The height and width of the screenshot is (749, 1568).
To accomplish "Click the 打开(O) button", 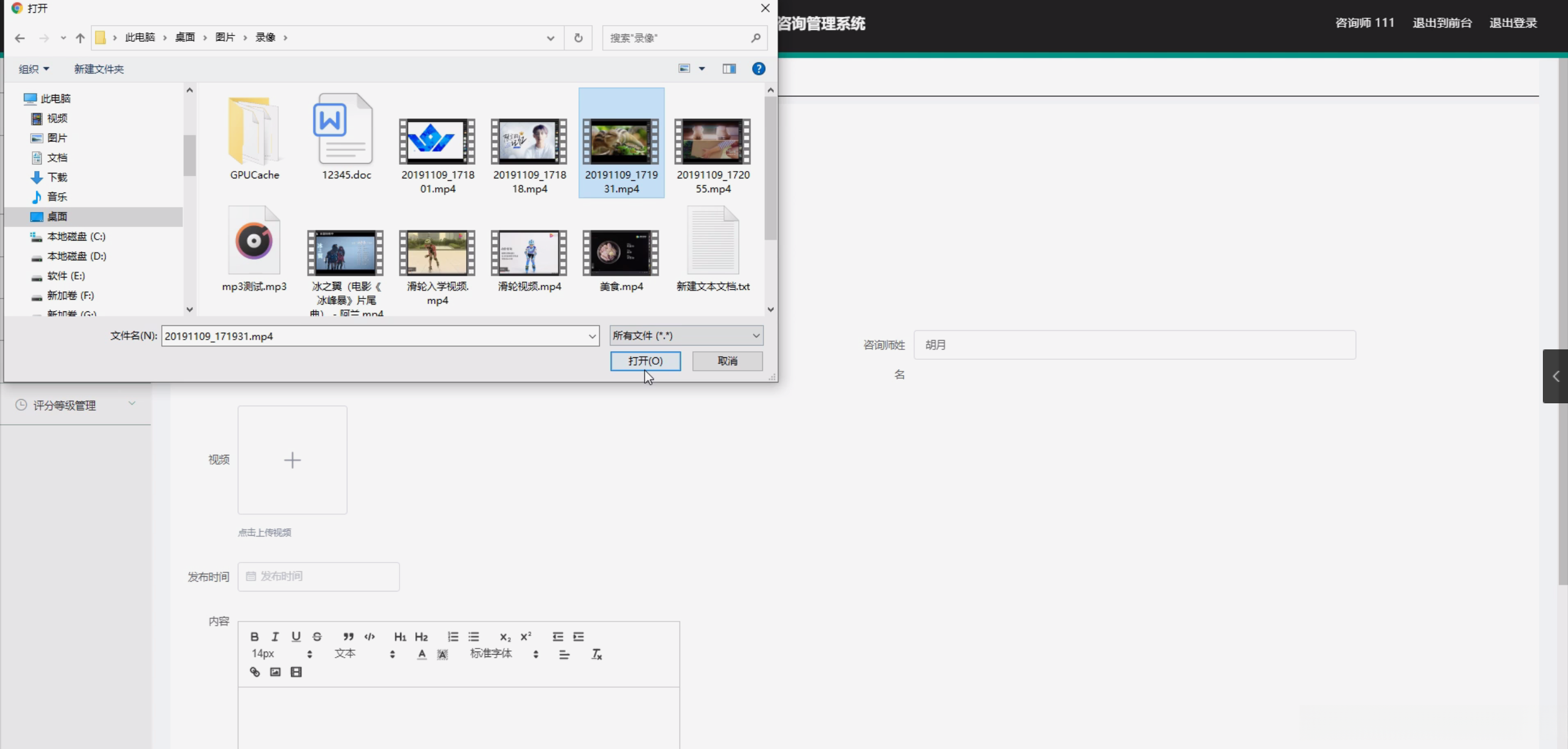I will (645, 361).
